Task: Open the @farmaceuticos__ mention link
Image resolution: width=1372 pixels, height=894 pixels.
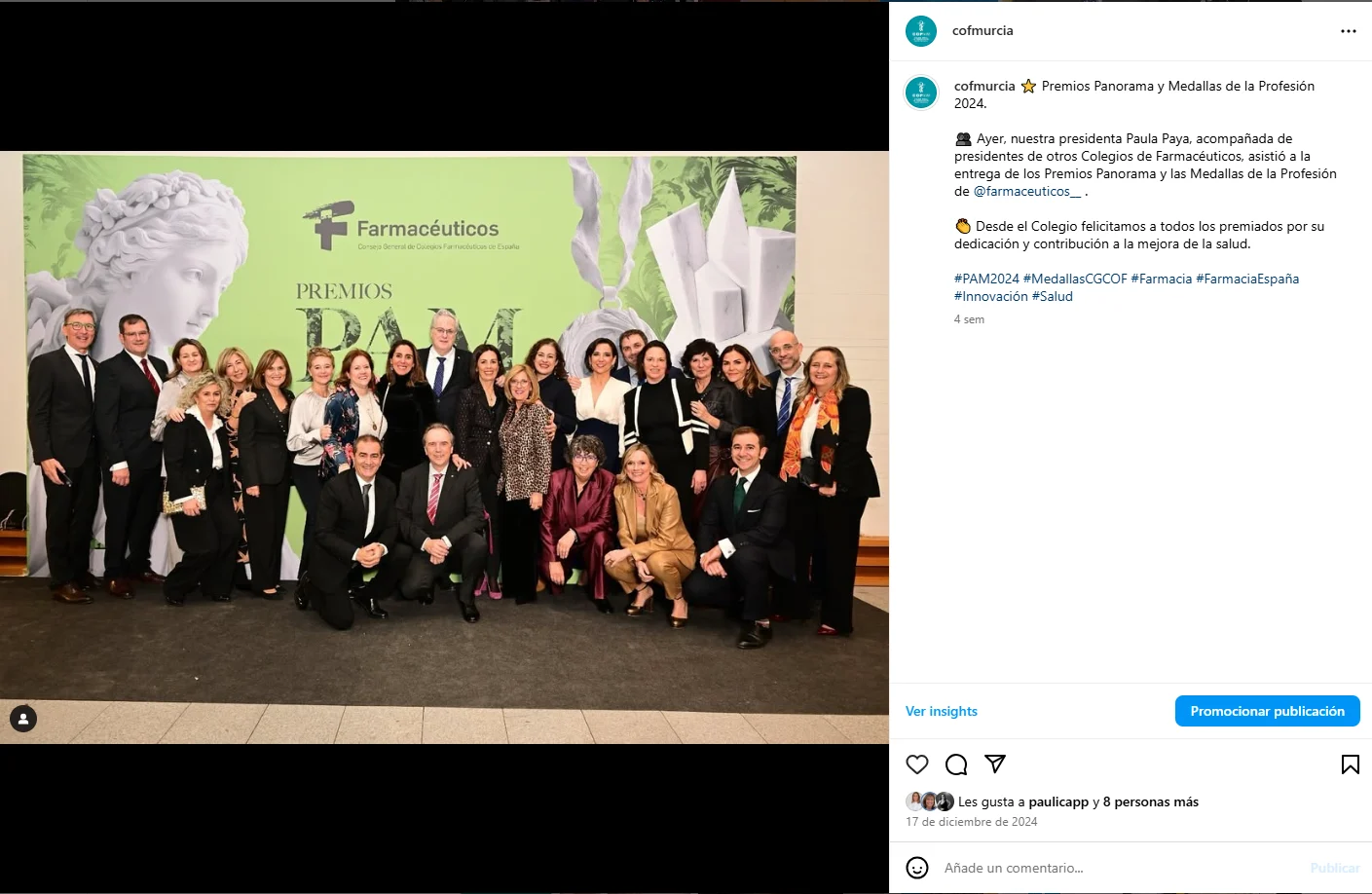Action: pos(1027,191)
